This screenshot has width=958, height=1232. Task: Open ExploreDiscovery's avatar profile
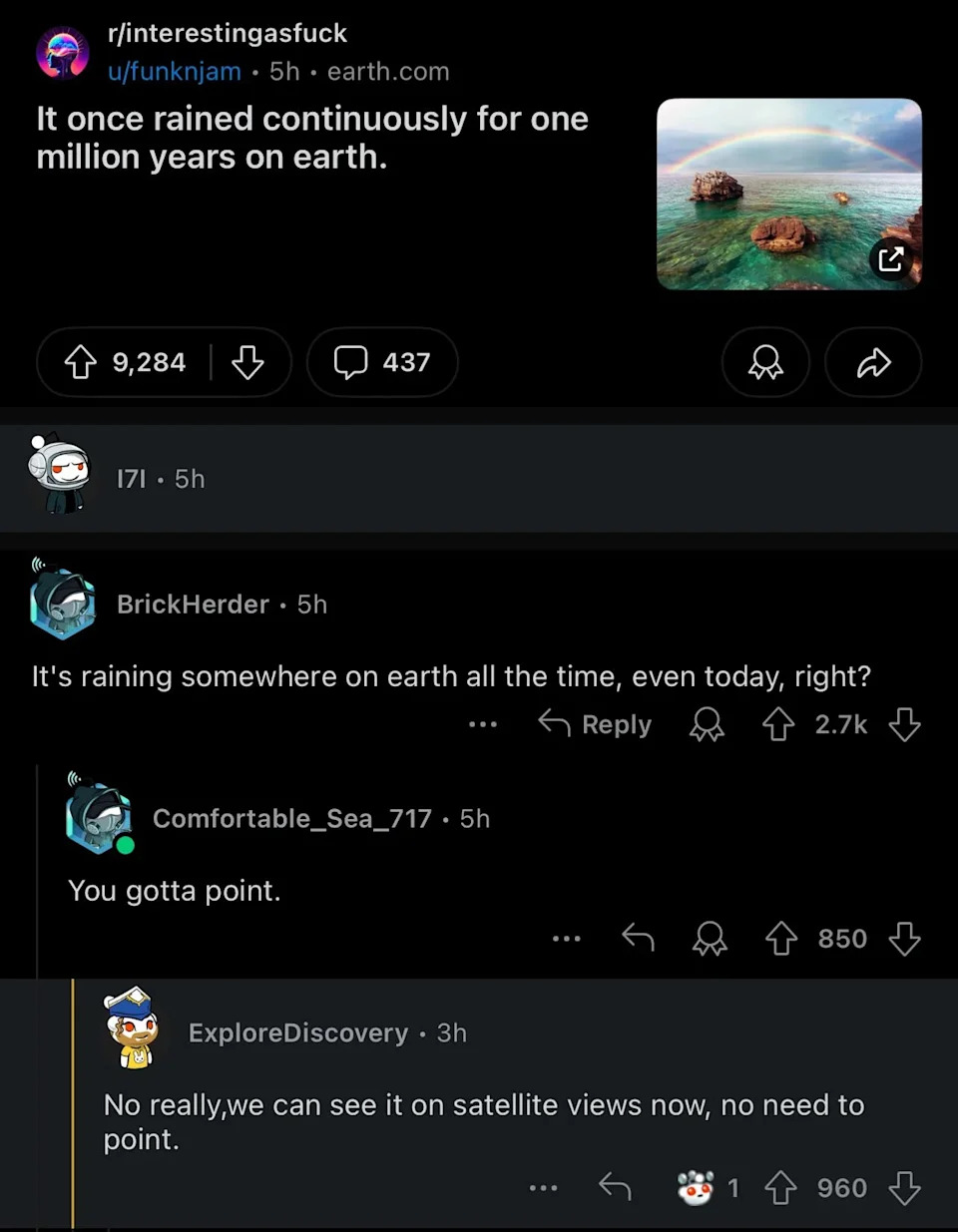coord(133,1027)
